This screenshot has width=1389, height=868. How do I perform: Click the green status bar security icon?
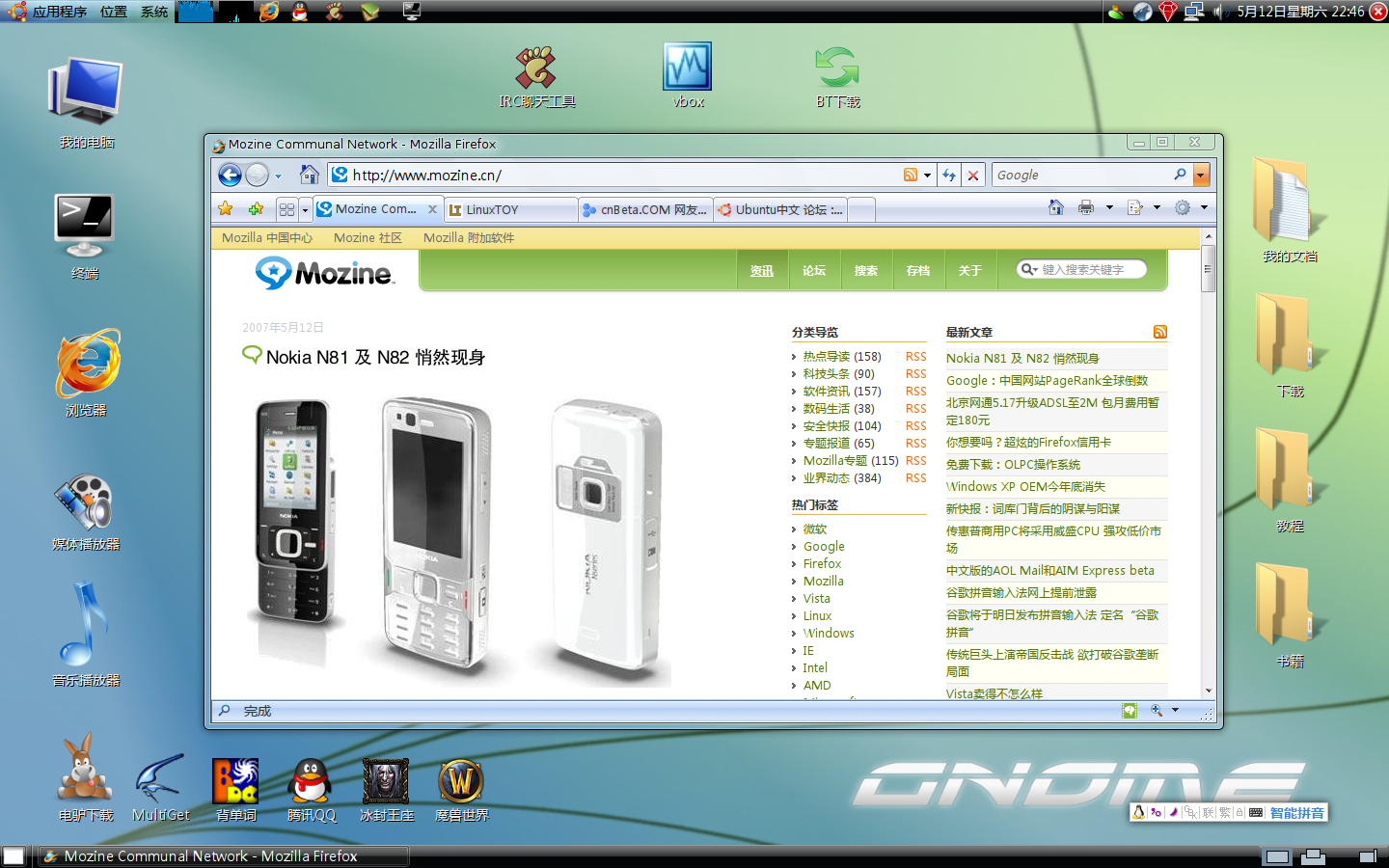[x=1130, y=711]
